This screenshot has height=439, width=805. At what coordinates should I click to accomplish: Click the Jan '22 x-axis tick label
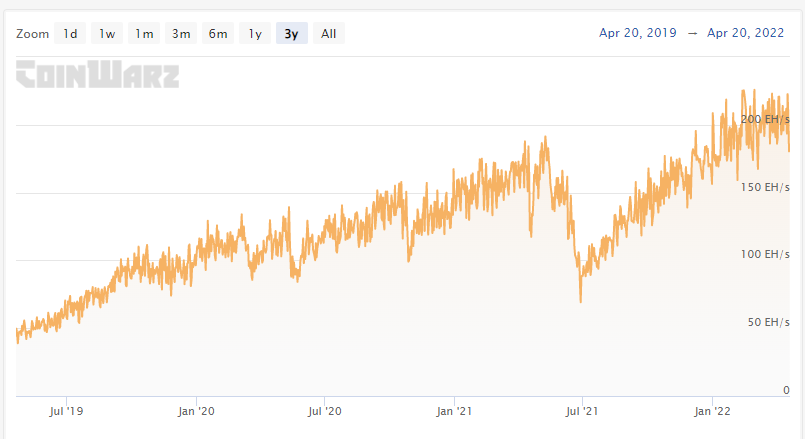point(711,410)
